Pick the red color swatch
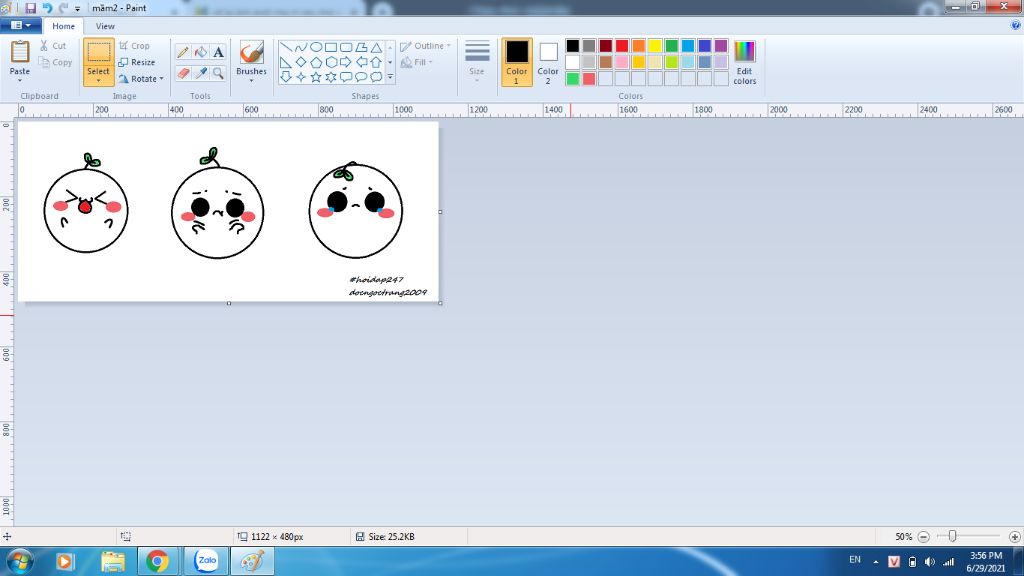1024x576 pixels. pyautogui.click(x=622, y=46)
